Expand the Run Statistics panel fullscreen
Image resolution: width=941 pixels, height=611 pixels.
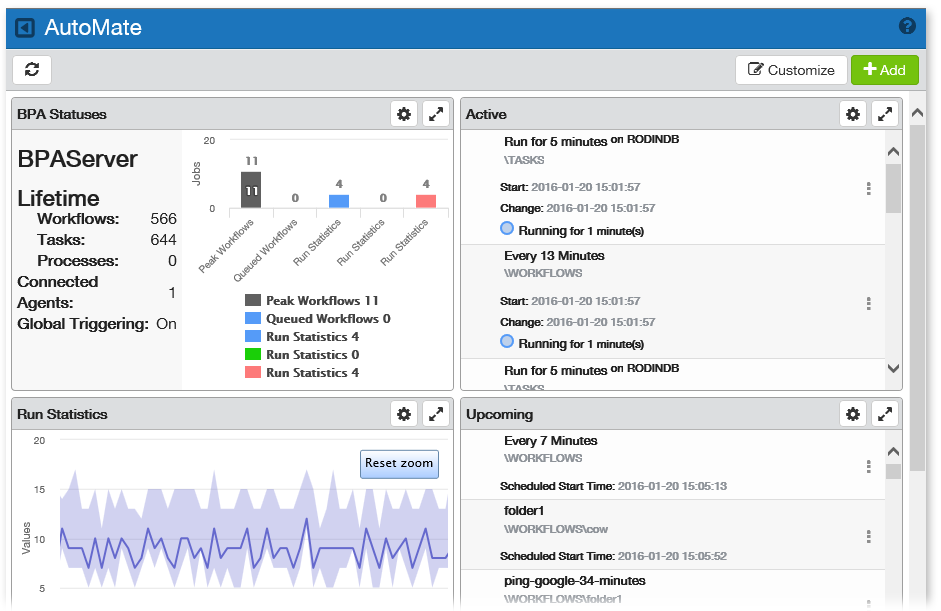point(436,413)
